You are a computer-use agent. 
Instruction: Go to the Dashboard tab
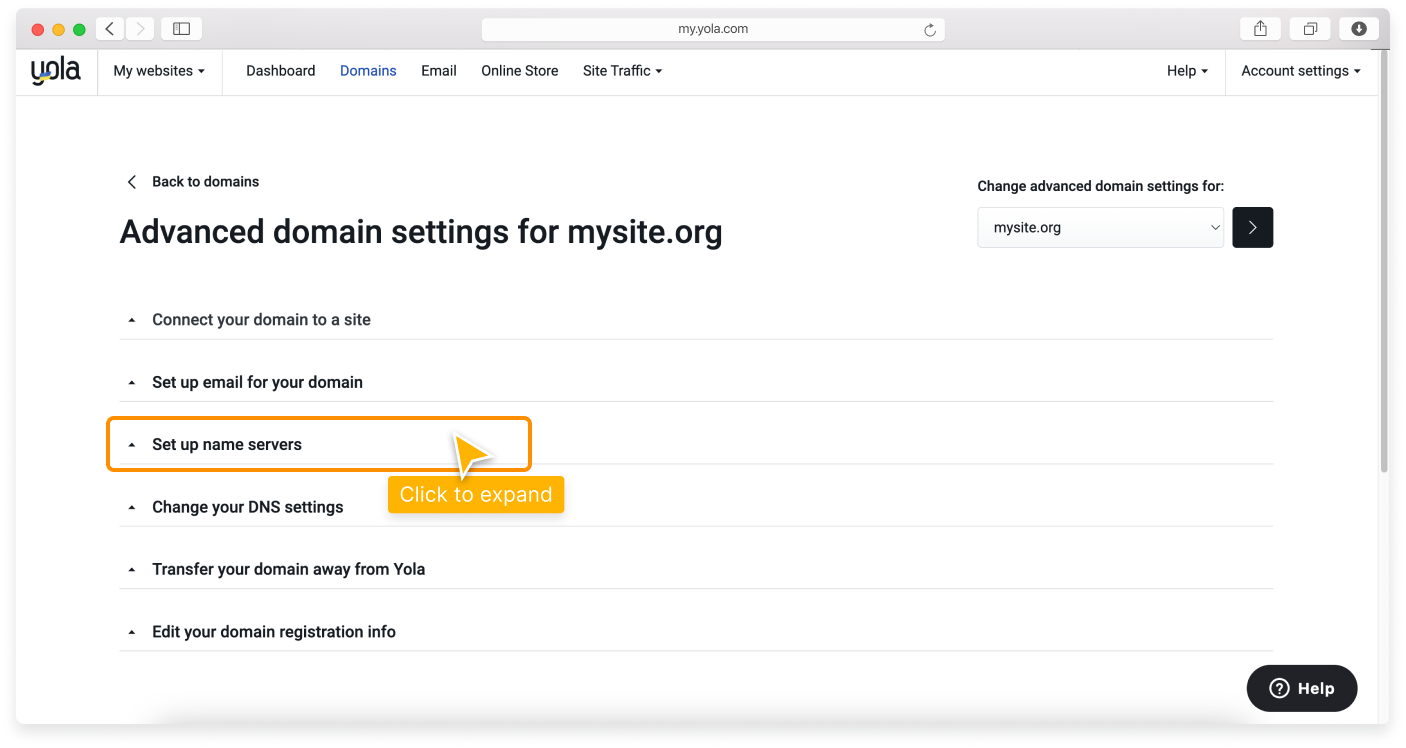click(x=280, y=71)
